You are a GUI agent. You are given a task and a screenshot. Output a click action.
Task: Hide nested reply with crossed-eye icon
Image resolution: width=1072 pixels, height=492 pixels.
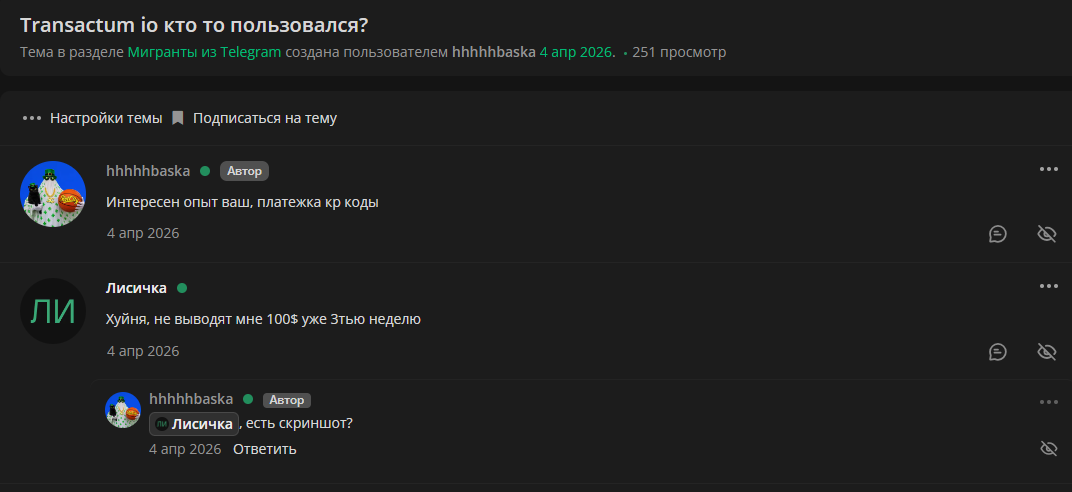point(1048,449)
